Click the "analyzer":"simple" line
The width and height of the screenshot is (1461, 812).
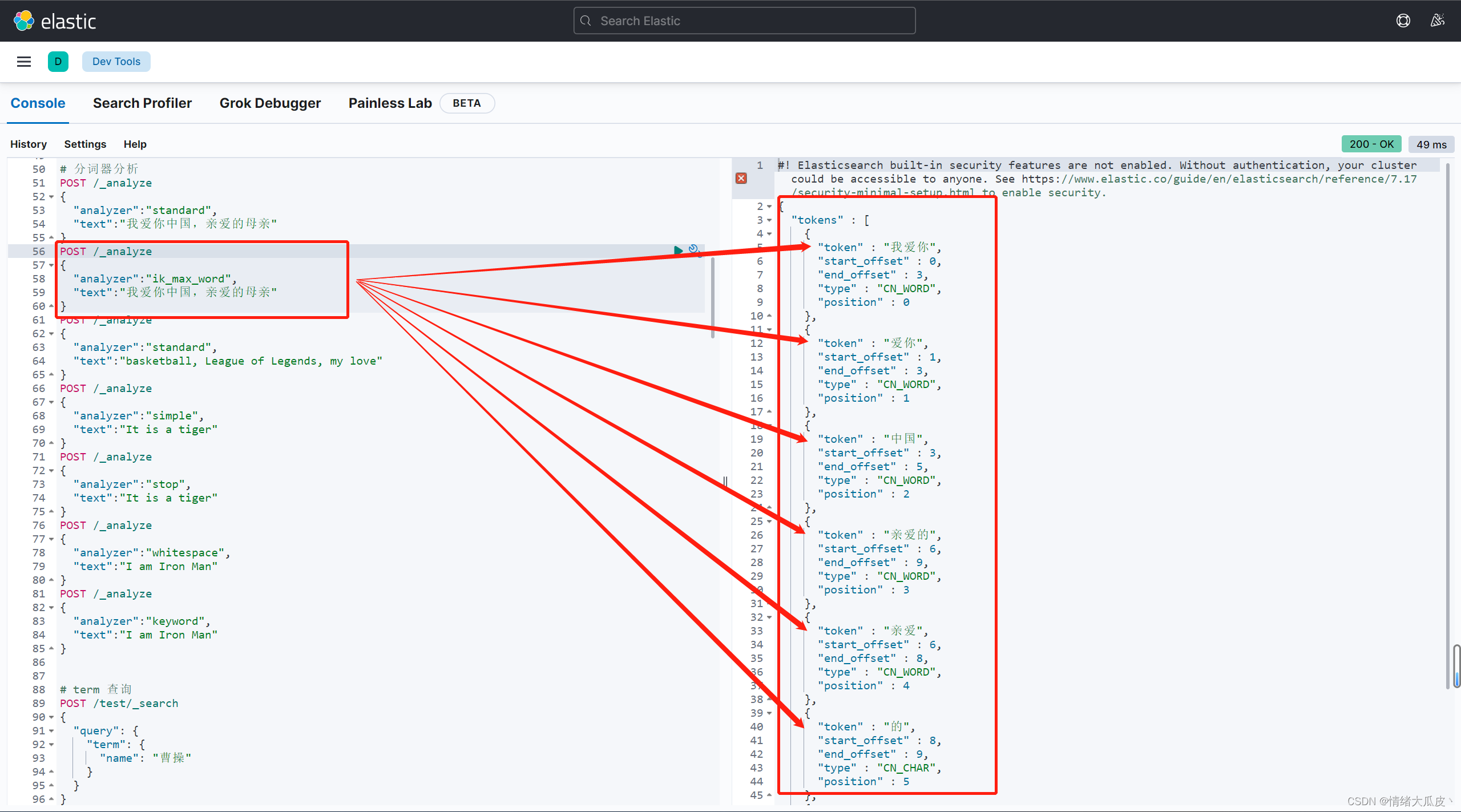pyautogui.click(x=139, y=416)
